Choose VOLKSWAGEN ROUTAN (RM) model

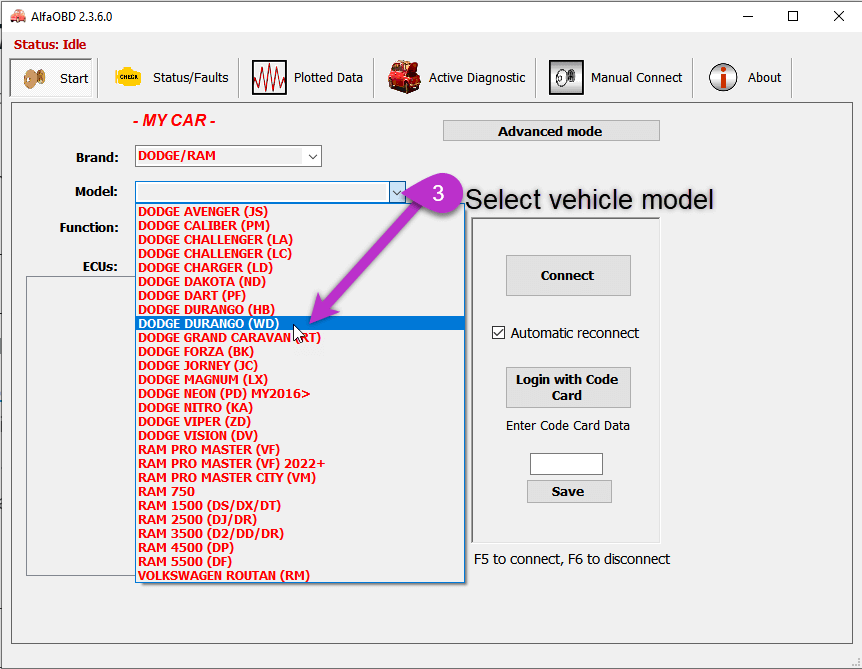300,576
